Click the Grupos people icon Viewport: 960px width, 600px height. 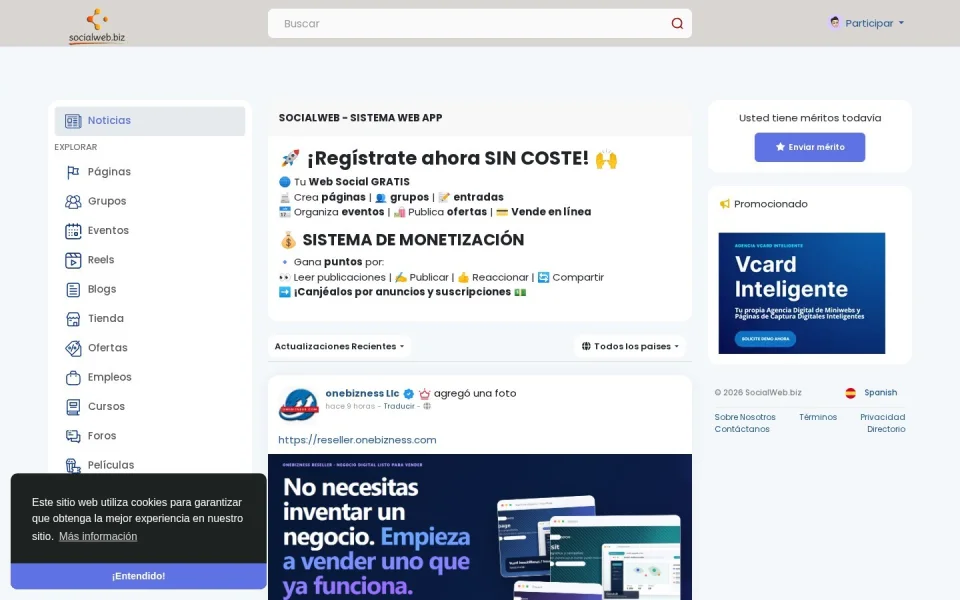(x=73, y=201)
